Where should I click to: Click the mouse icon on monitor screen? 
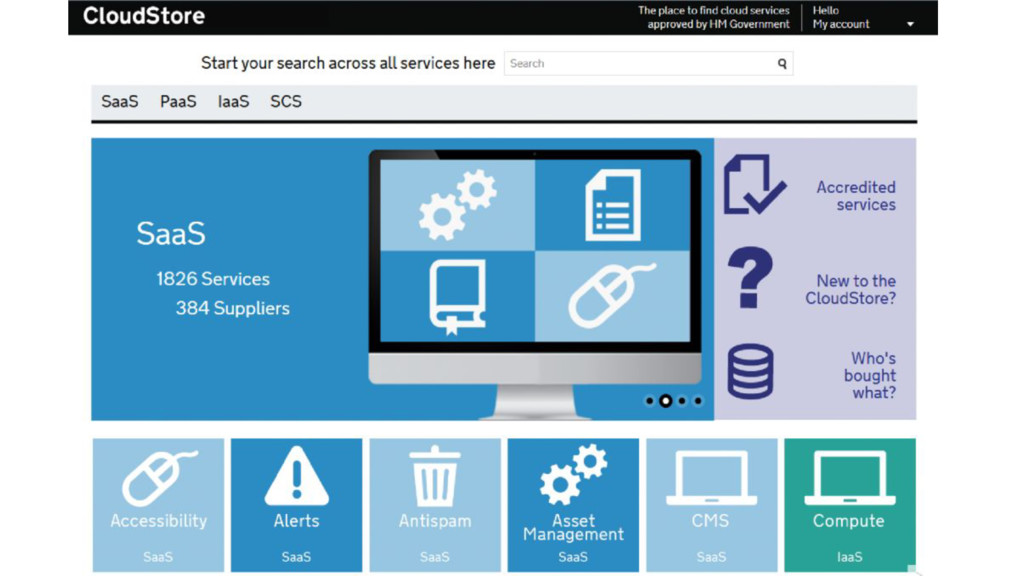[613, 295]
